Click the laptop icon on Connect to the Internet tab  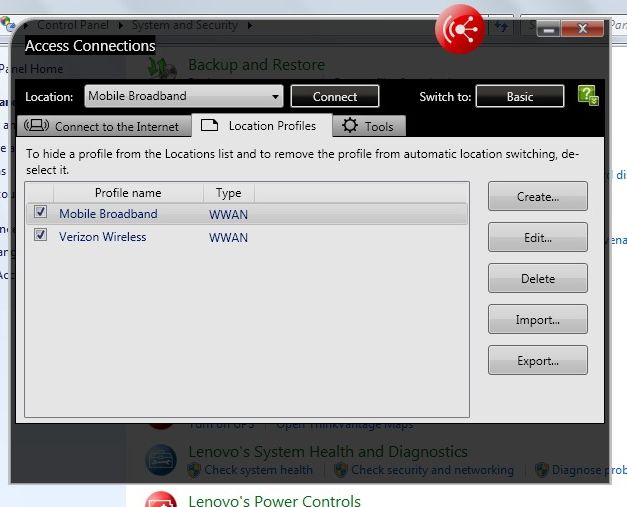pos(36,126)
